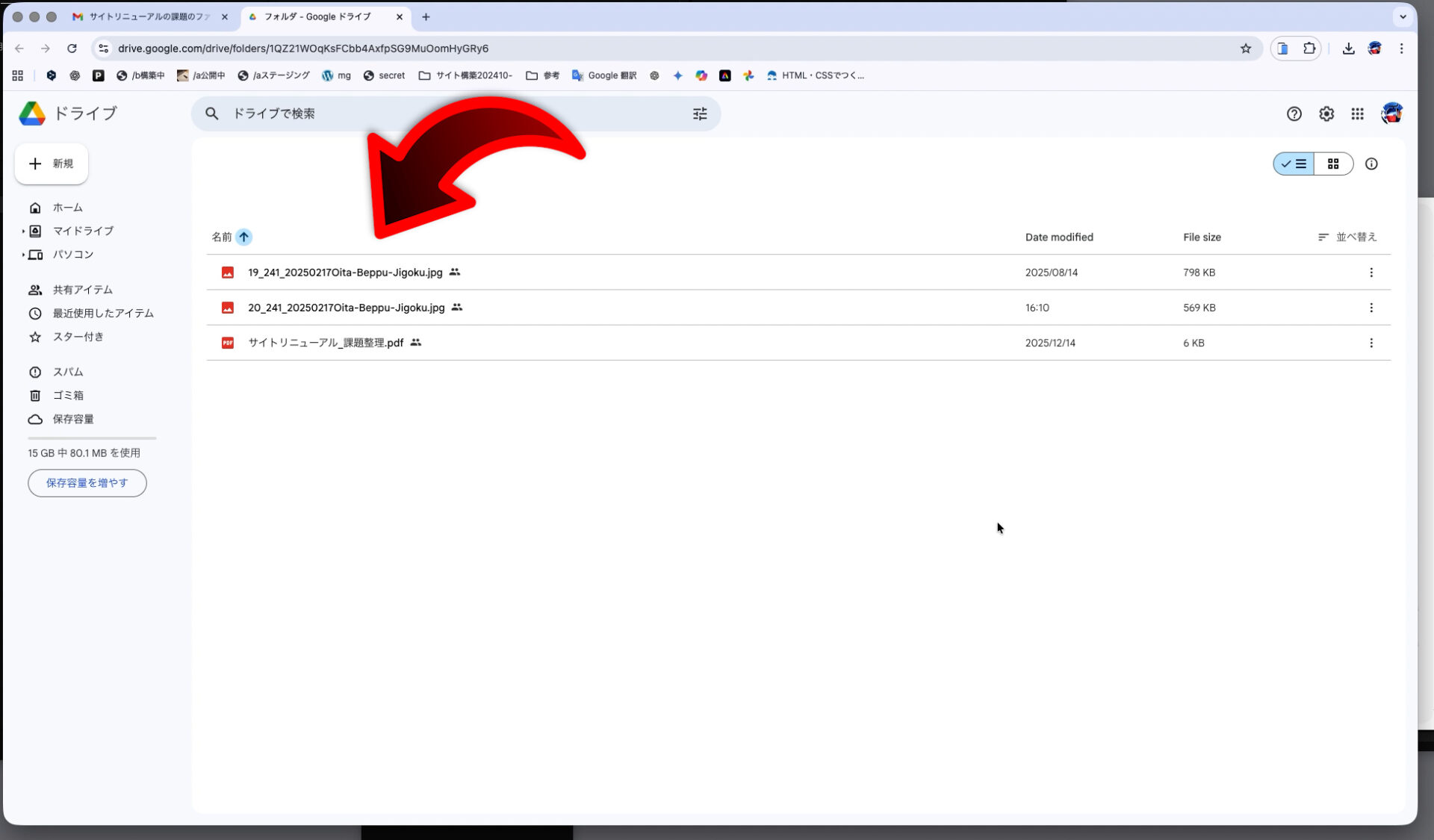This screenshot has width=1434, height=840.
Task: Open sort options dropdown
Action: 1347,237
